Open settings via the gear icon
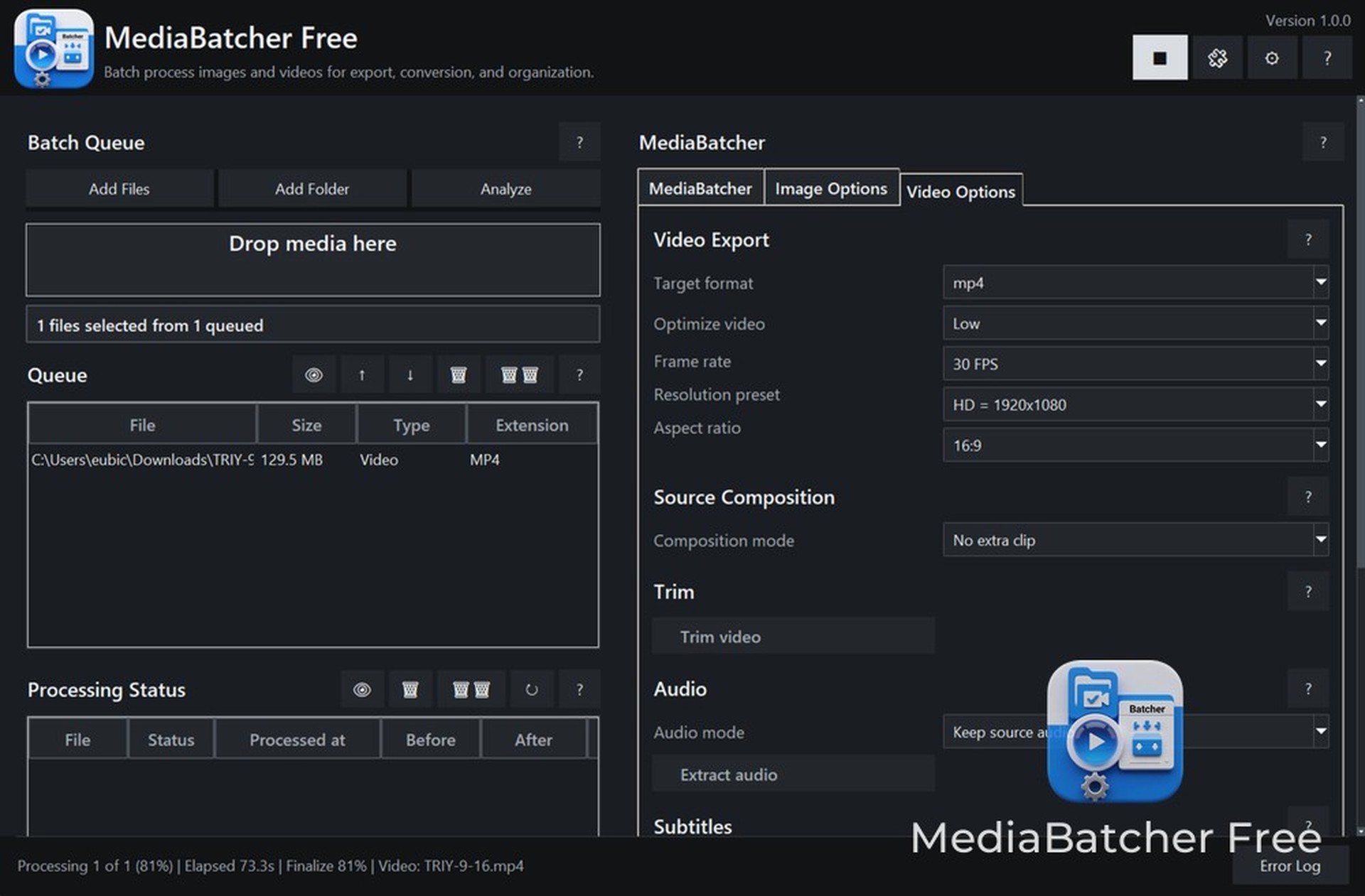Screen dimensions: 1365x896 (1272, 58)
